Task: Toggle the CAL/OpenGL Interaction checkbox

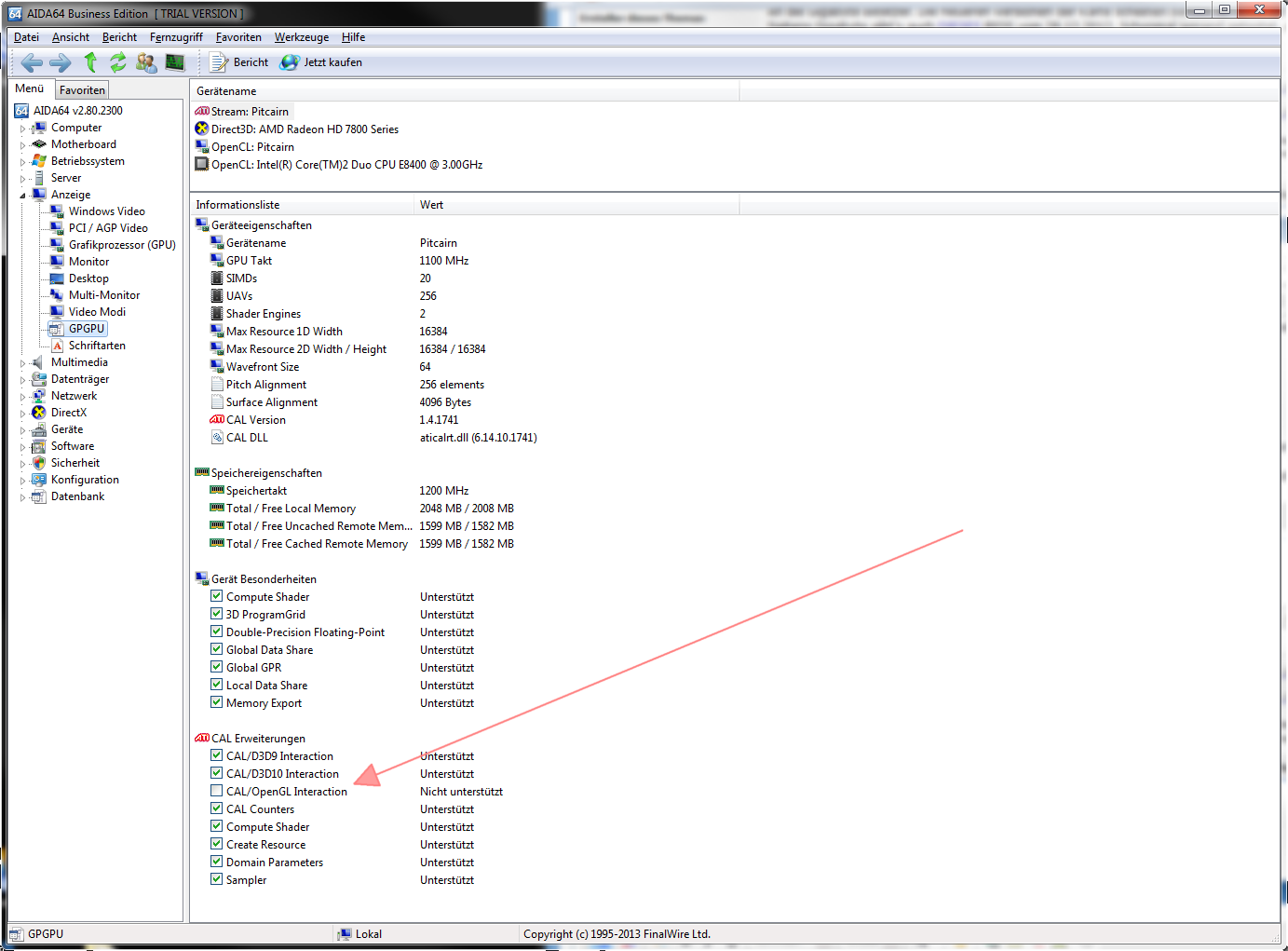Action: (217, 792)
